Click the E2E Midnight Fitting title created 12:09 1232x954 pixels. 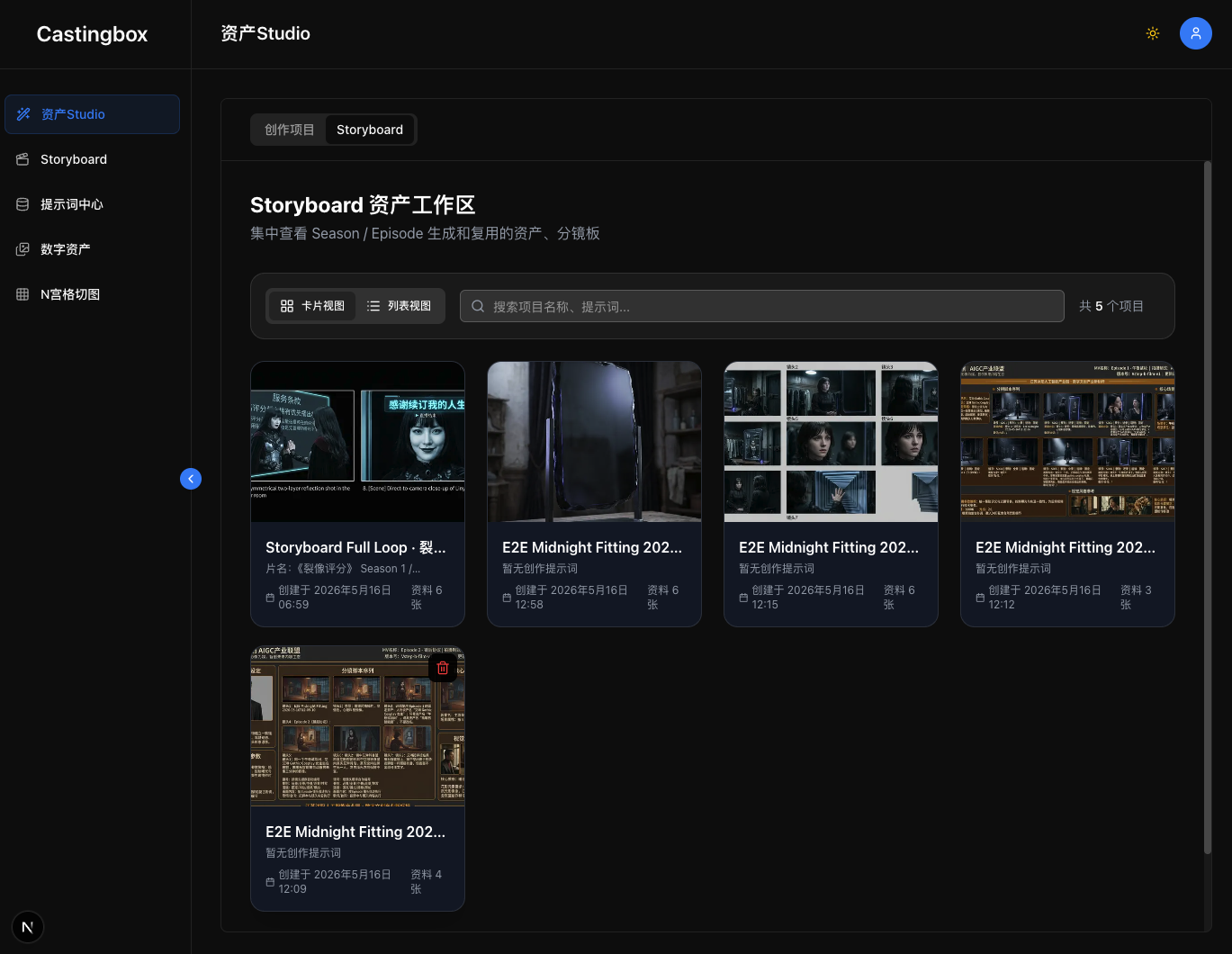(355, 832)
